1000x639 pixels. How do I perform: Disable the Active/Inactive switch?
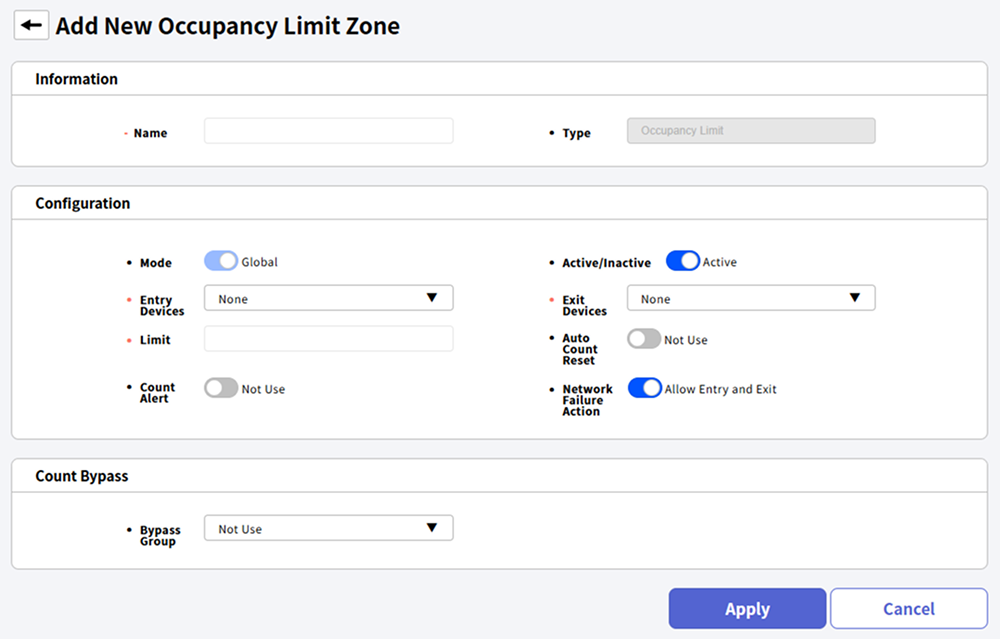click(x=682, y=261)
